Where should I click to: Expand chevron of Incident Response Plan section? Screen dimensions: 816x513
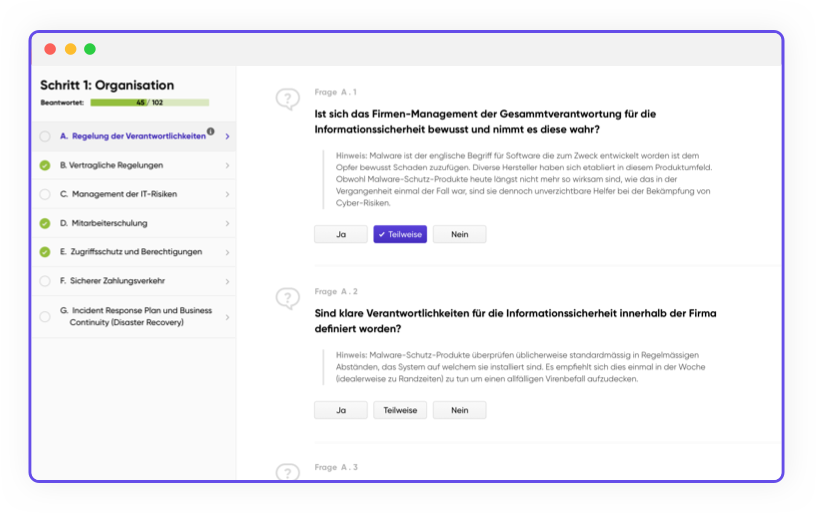[227, 317]
